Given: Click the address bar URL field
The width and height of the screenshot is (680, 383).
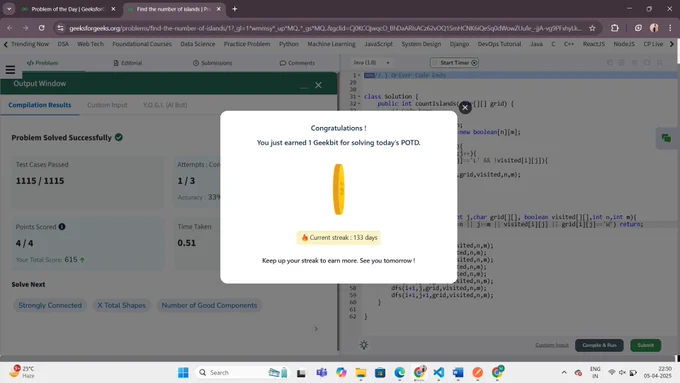Looking at the screenshot, I should pyautogui.click(x=325, y=28).
